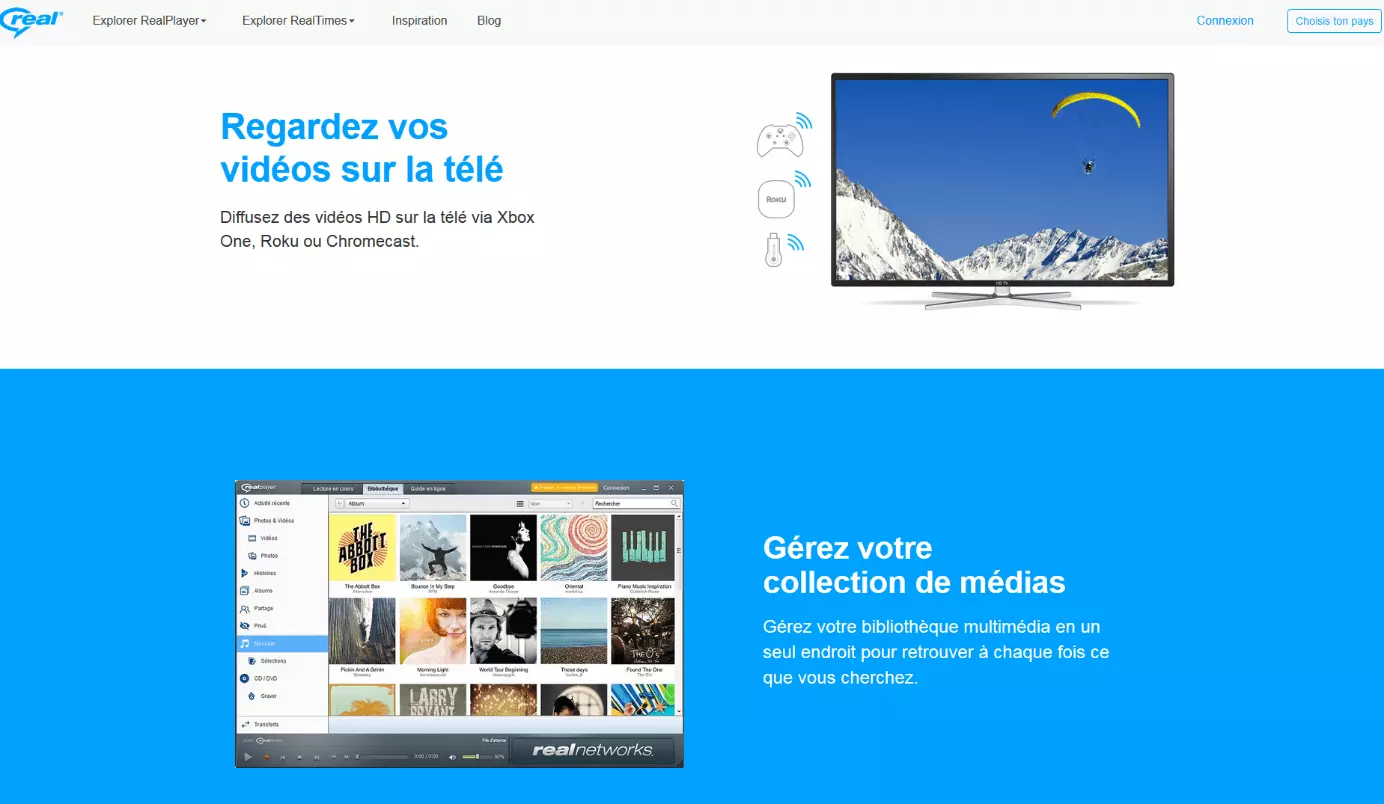Select the Goodbye album cover
The width and height of the screenshot is (1384, 804).
coord(503,548)
